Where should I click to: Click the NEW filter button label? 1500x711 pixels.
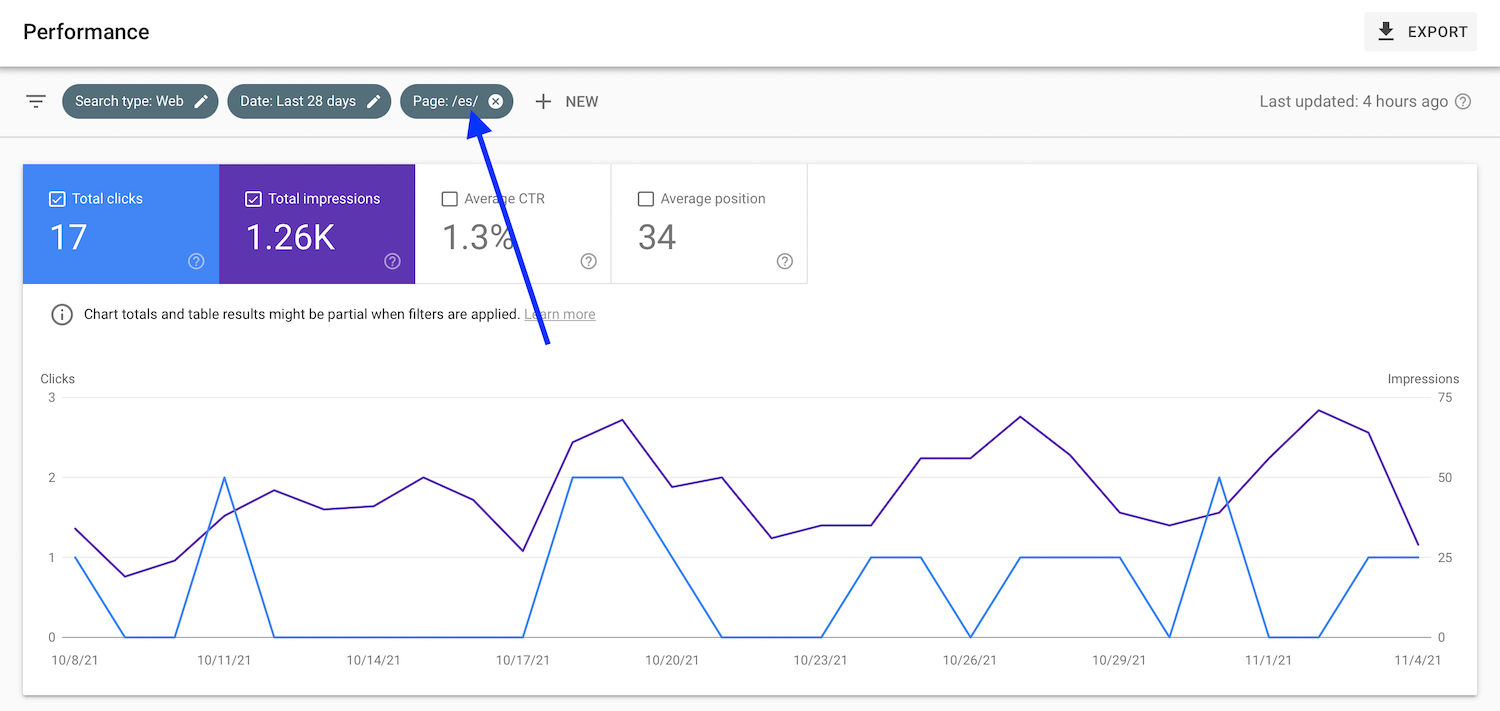(582, 101)
